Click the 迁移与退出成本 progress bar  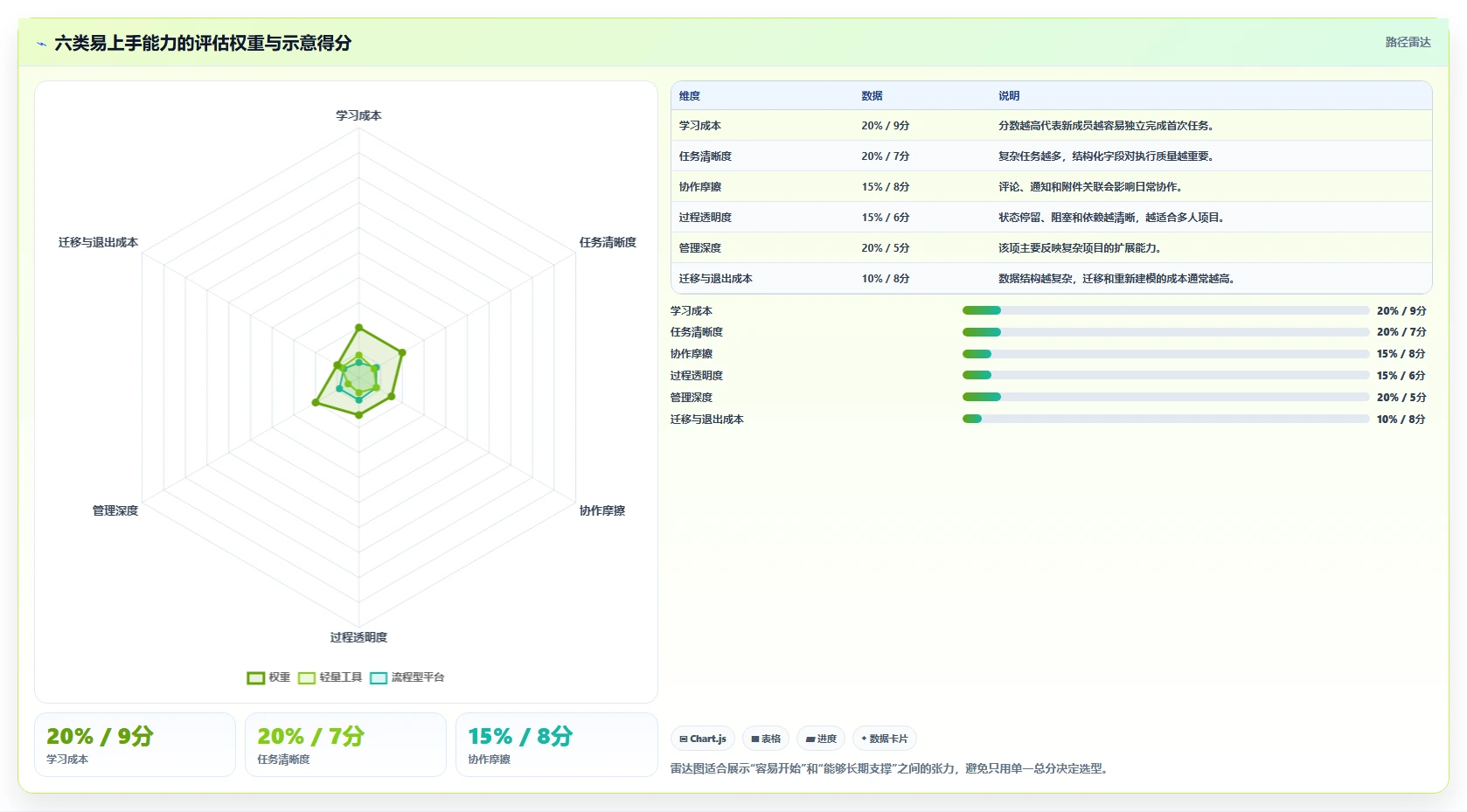pos(1165,419)
